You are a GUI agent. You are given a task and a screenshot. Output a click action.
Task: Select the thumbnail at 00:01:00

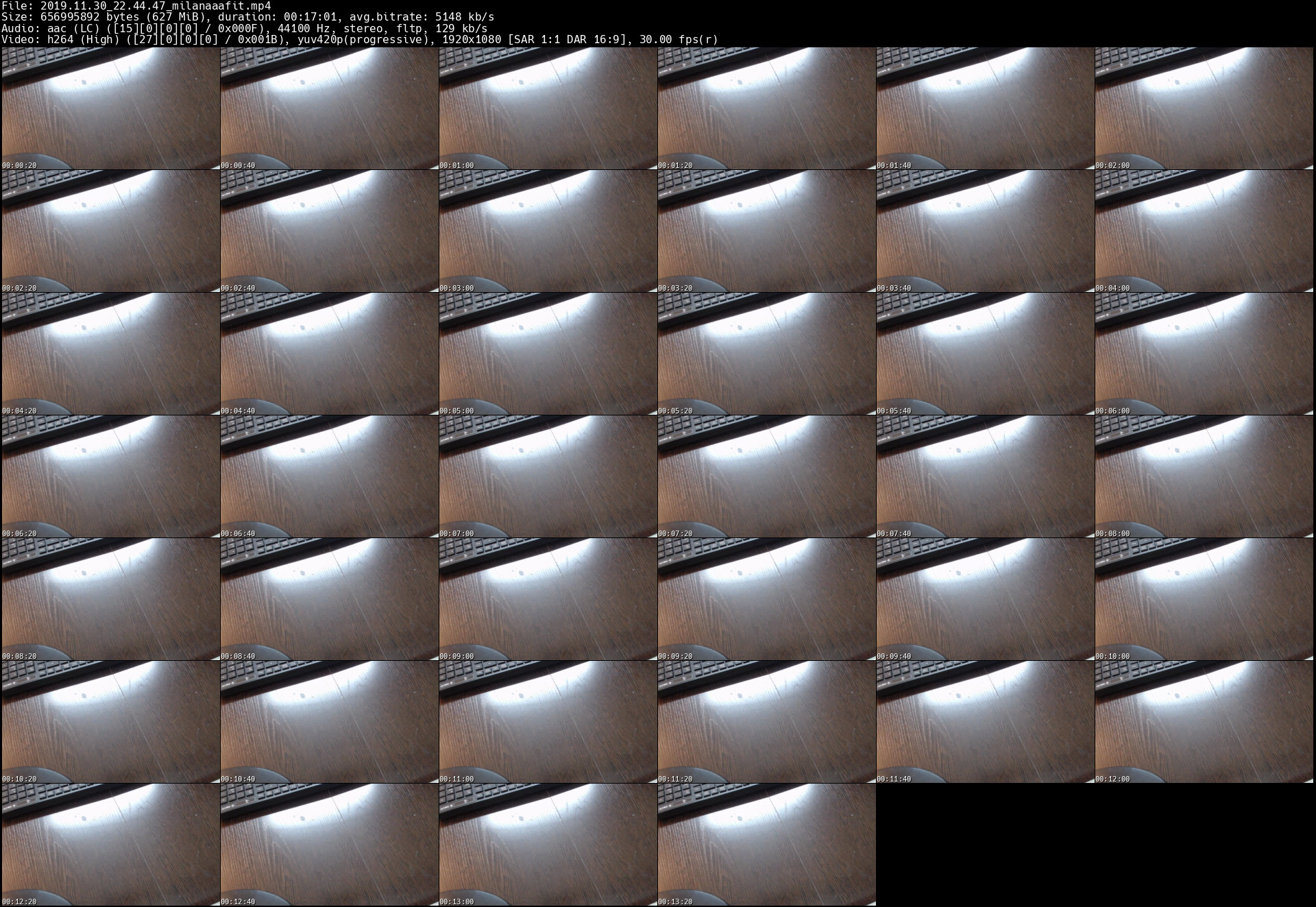pos(548,108)
